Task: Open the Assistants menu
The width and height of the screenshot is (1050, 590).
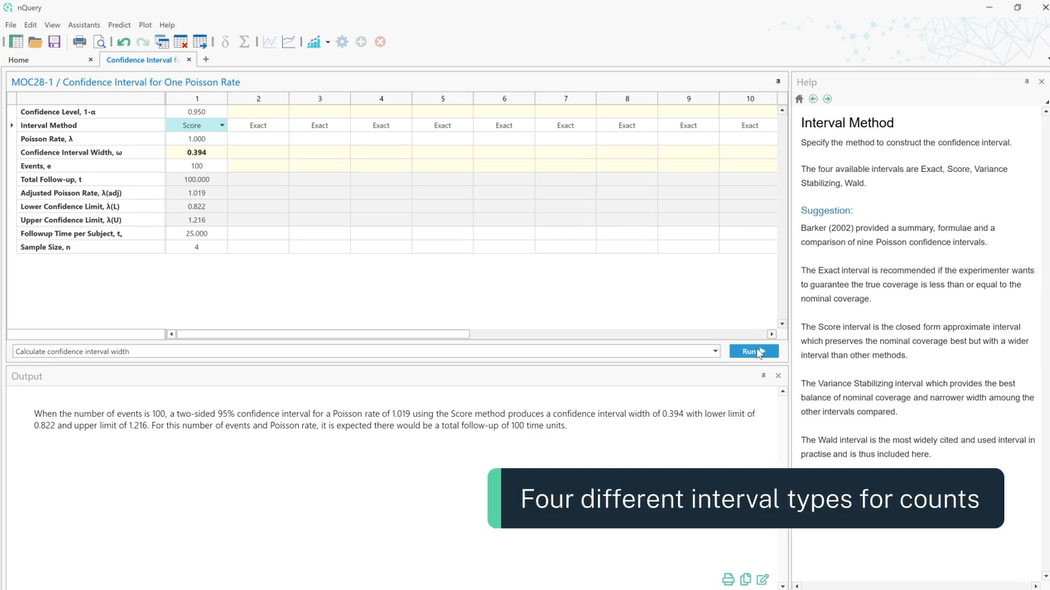Action: point(84,25)
